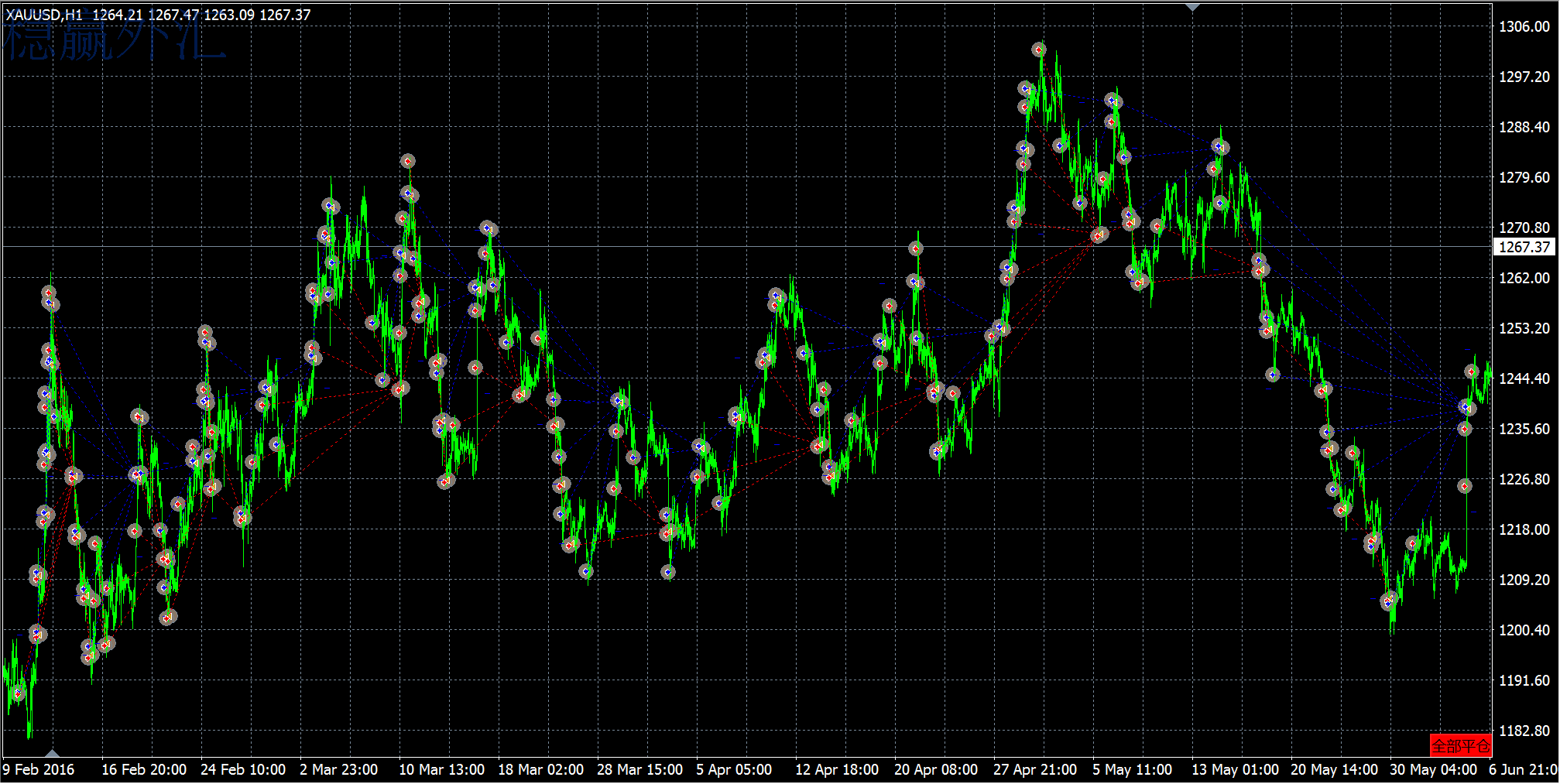The width and height of the screenshot is (1560, 784).
Task: Click the 1297.20 price axis label
Action: coord(1524,77)
